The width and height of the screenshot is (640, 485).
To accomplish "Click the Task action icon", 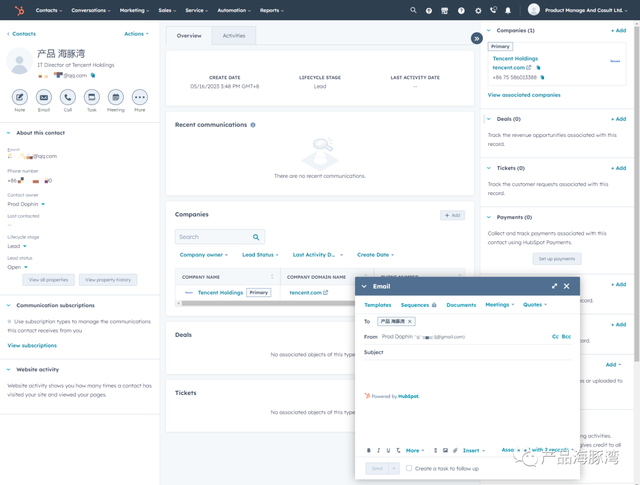I will pyautogui.click(x=92, y=97).
